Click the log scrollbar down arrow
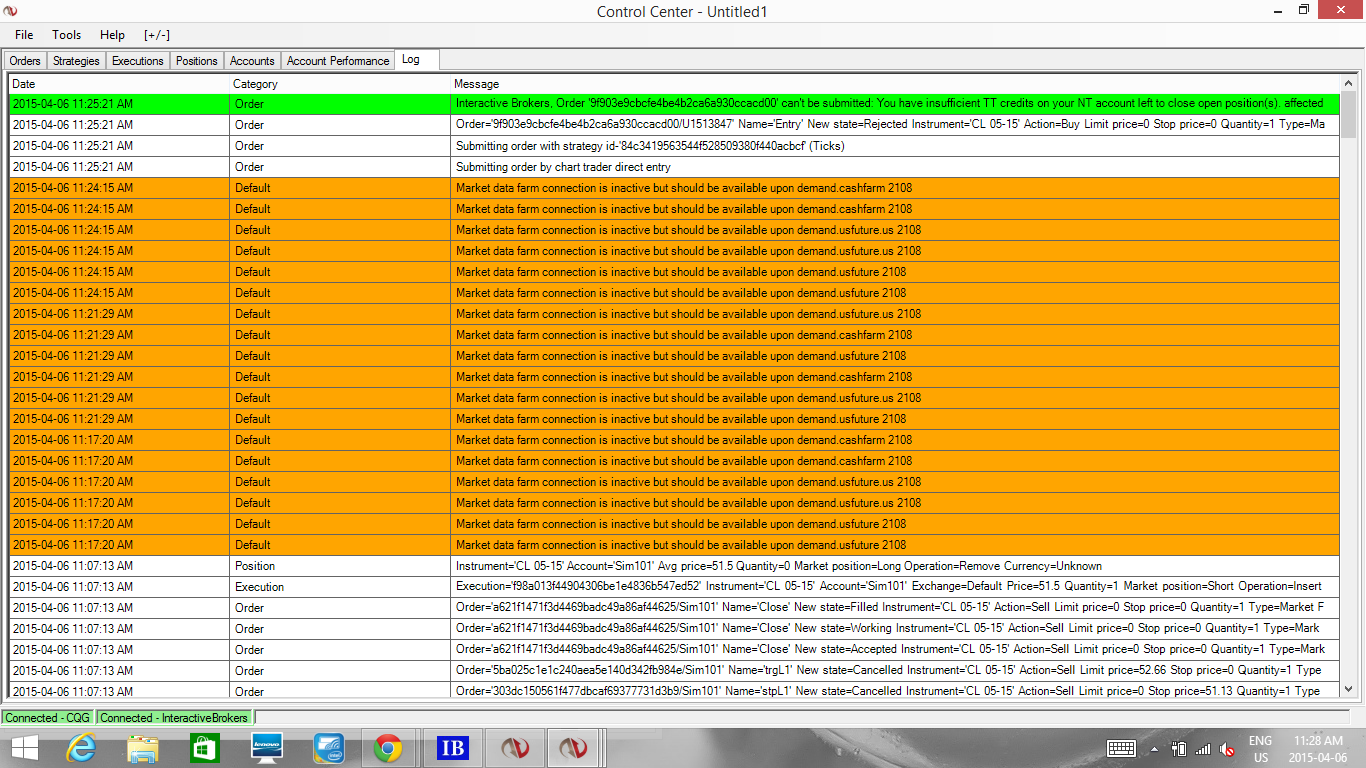The image size is (1366, 768). 1348,688
